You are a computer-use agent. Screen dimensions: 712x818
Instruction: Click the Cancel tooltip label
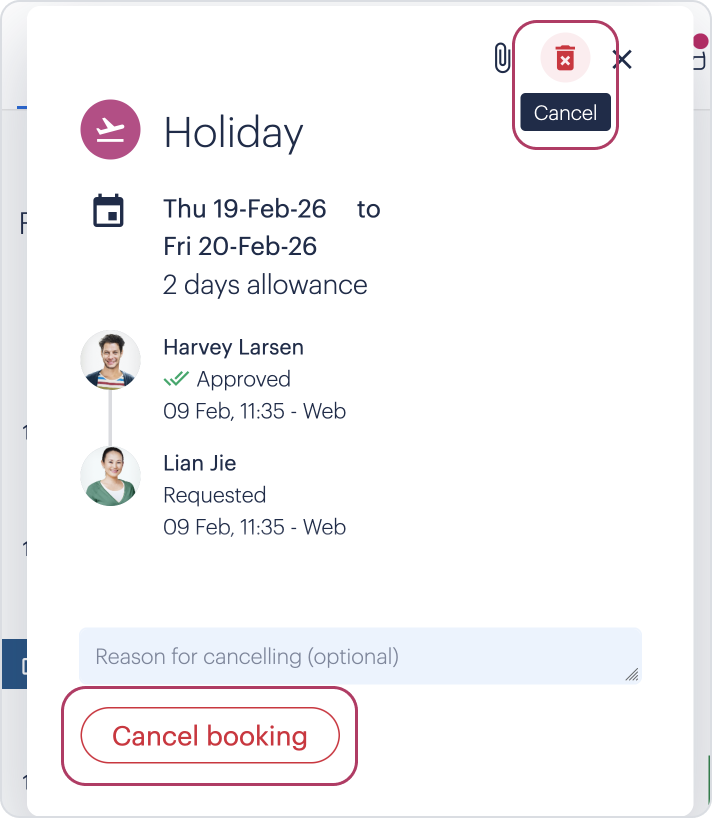[x=565, y=113]
